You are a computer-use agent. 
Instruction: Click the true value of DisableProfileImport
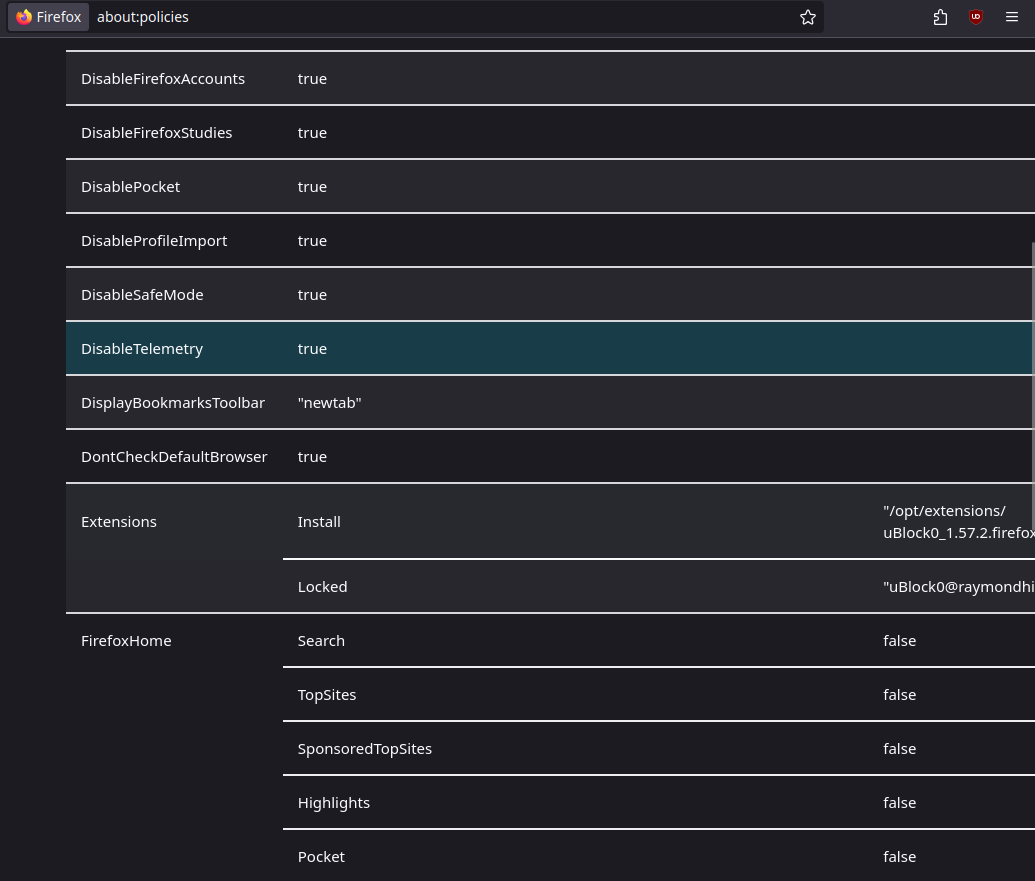[x=312, y=241]
